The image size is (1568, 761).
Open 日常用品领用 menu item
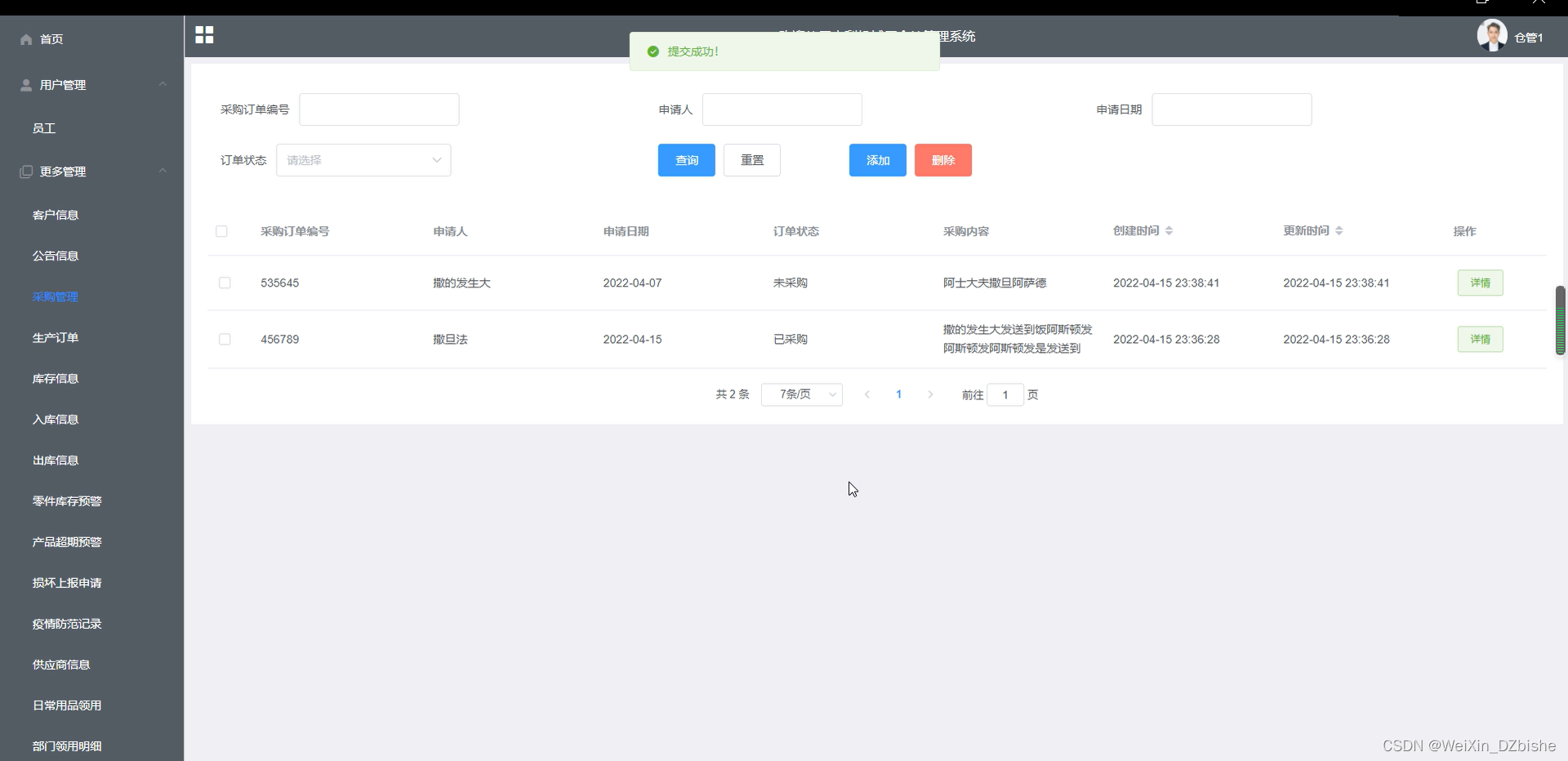point(67,705)
